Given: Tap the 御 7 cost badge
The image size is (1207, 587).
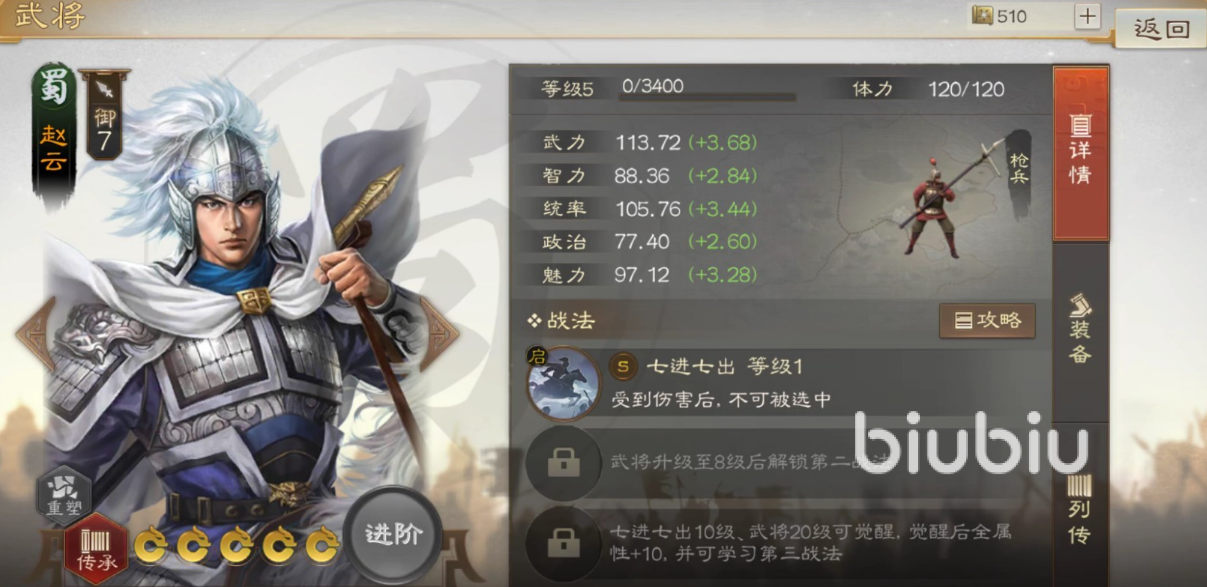Looking at the screenshot, I should pos(105,114).
